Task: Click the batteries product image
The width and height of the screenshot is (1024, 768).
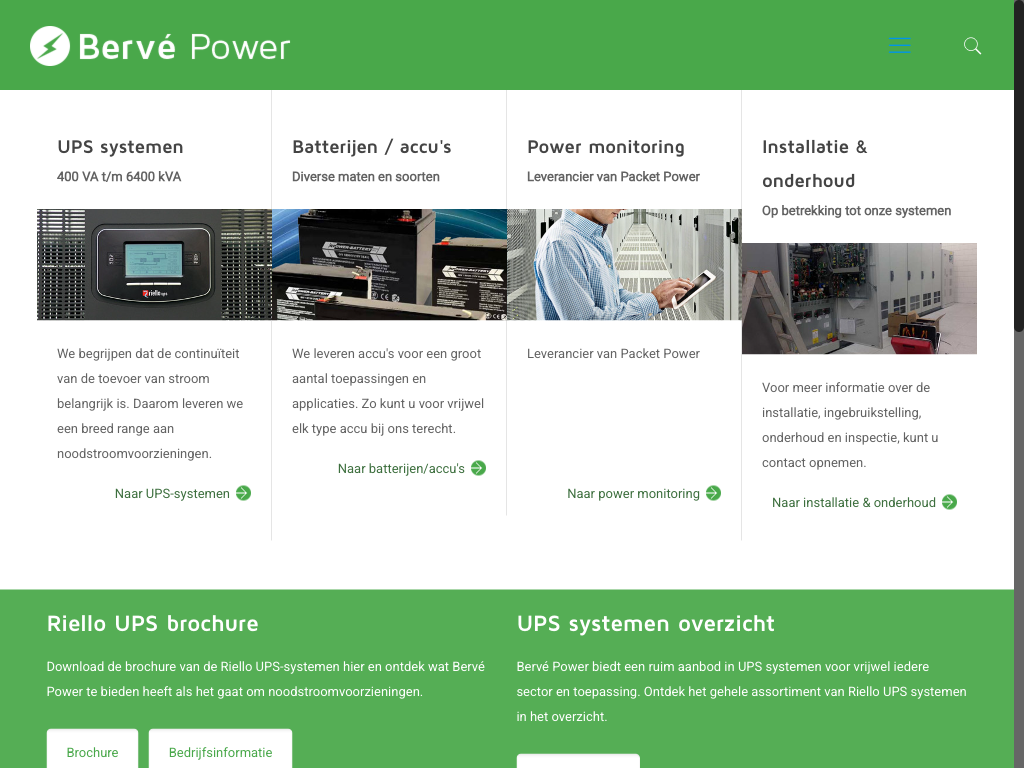Action: click(389, 264)
